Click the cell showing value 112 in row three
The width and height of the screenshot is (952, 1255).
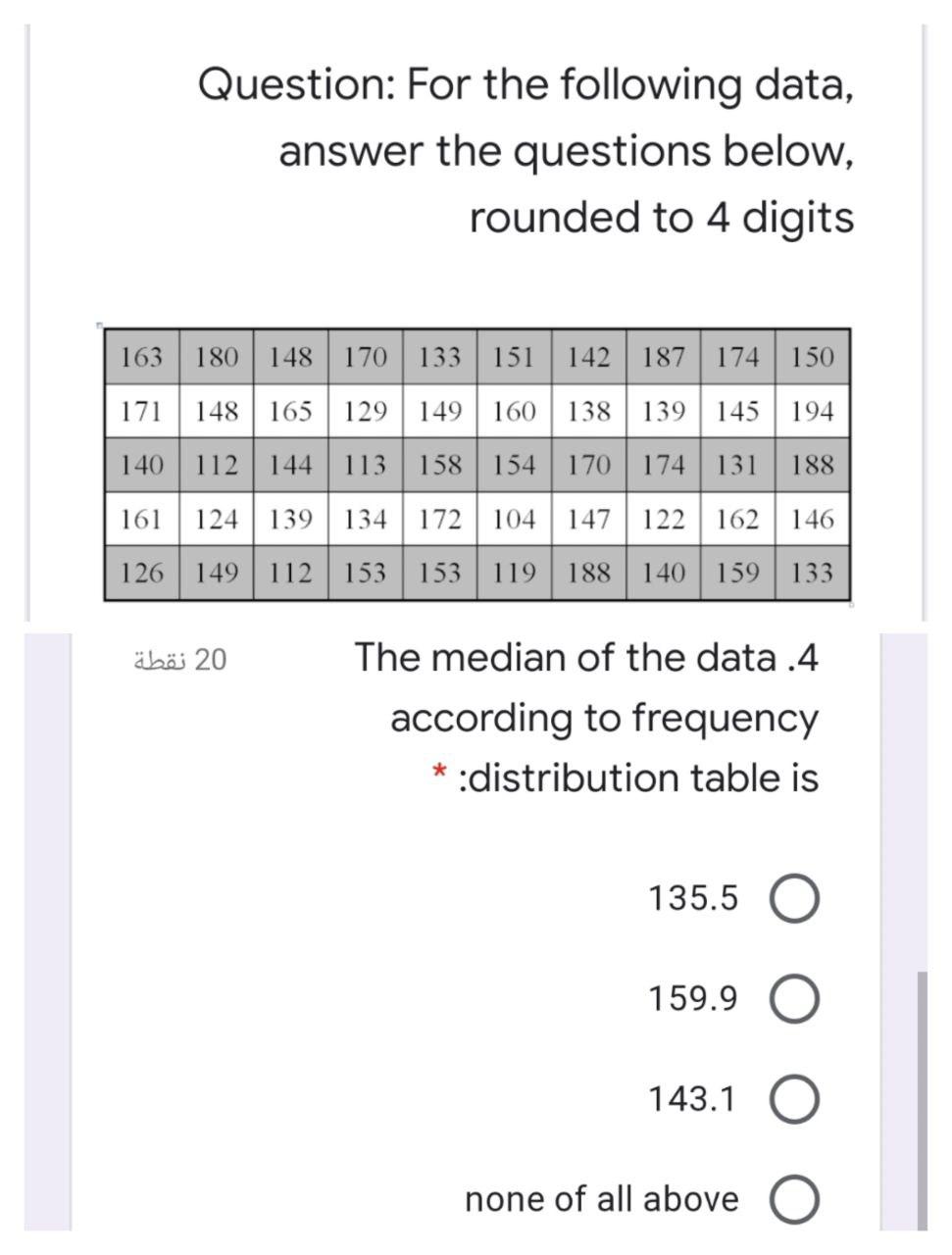[218, 463]
